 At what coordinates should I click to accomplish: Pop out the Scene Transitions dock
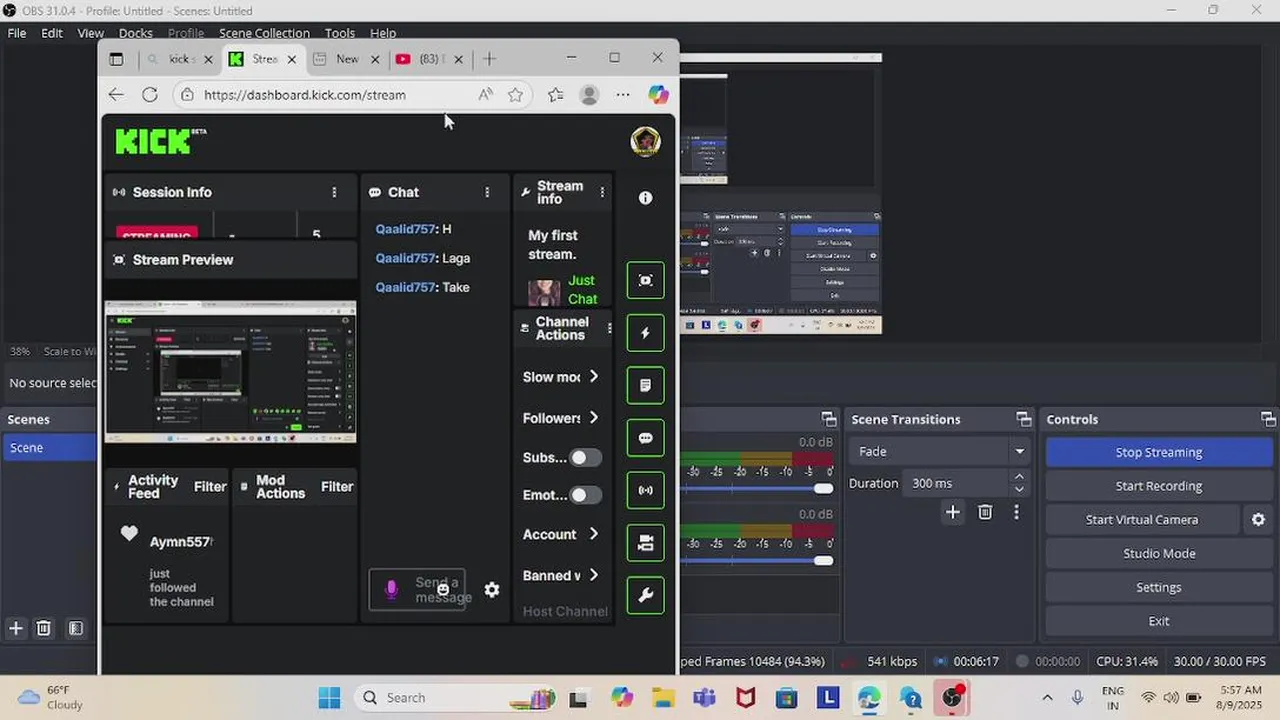(1023, 419)
